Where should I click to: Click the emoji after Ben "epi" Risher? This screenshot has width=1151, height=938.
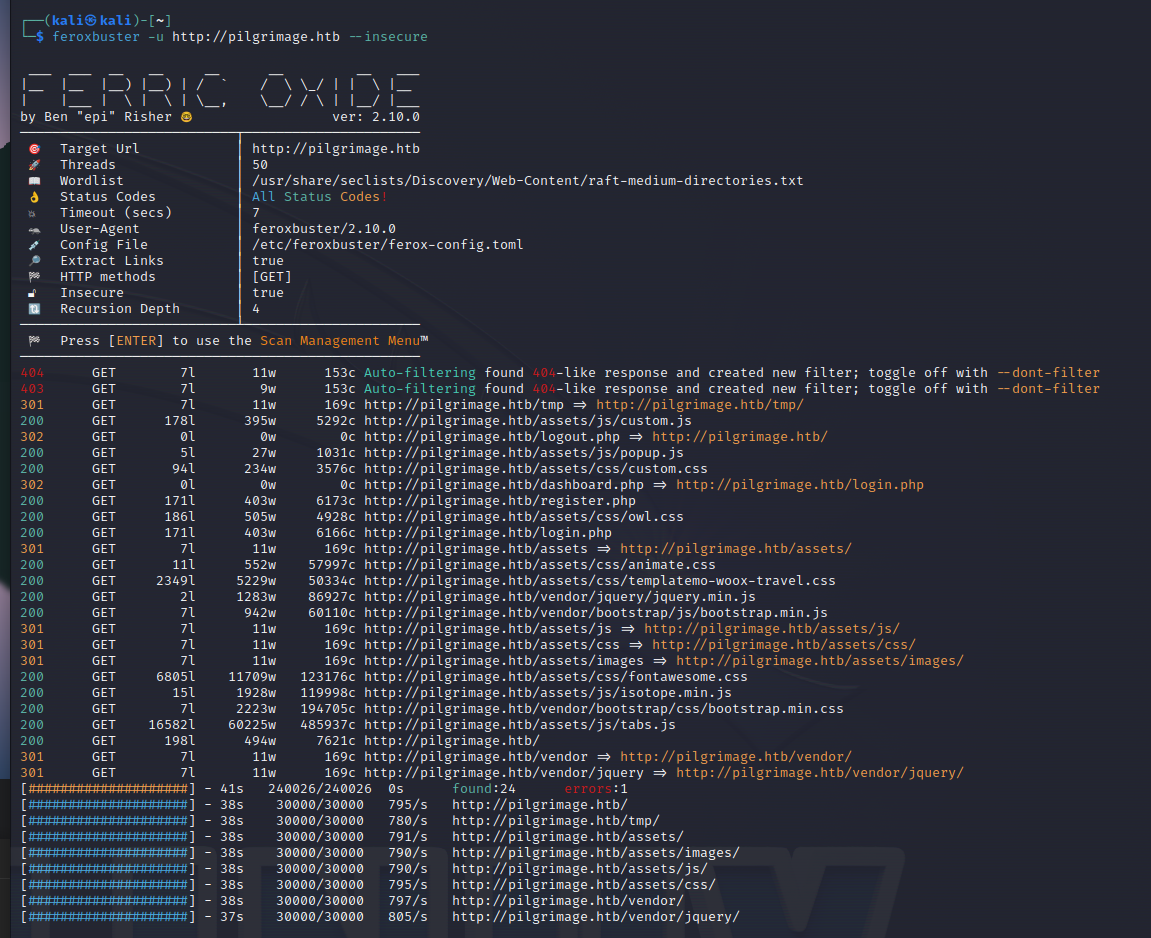coord(186,117)
